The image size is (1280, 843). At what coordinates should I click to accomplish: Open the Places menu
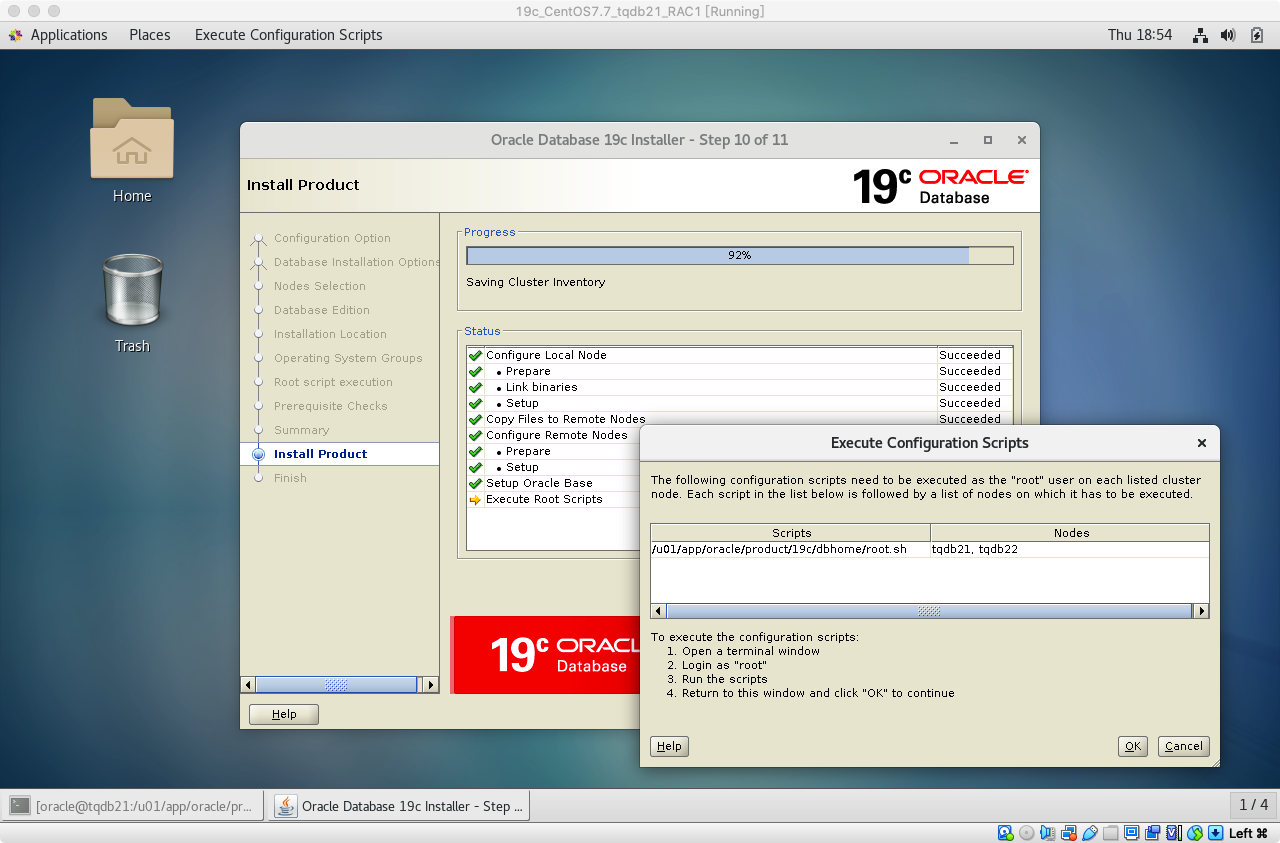pyautogui.click(x=150, y=35)
